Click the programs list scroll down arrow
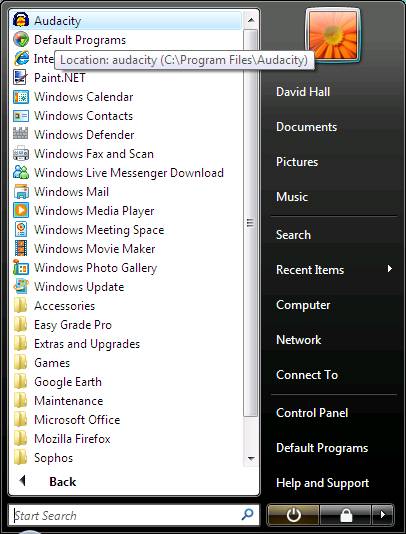406x534 pixels. click(251, 458)
